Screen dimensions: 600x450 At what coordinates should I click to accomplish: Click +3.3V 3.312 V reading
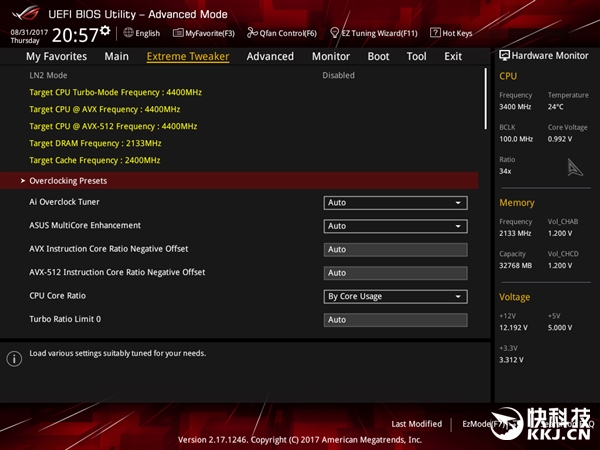(x=511, y=360)
